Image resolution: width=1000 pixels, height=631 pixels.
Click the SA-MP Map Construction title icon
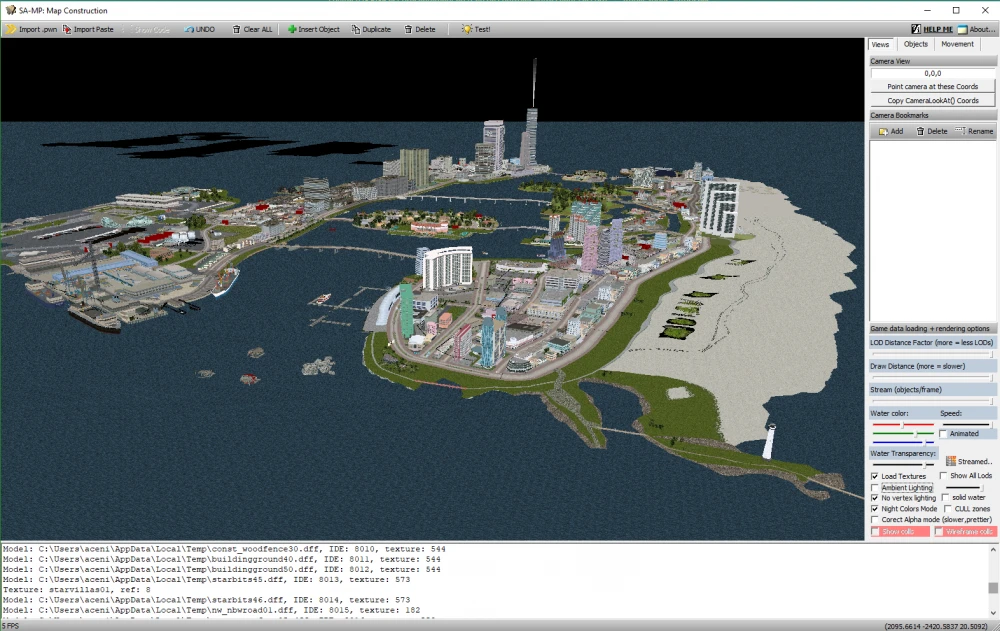(x=10, y=10)
